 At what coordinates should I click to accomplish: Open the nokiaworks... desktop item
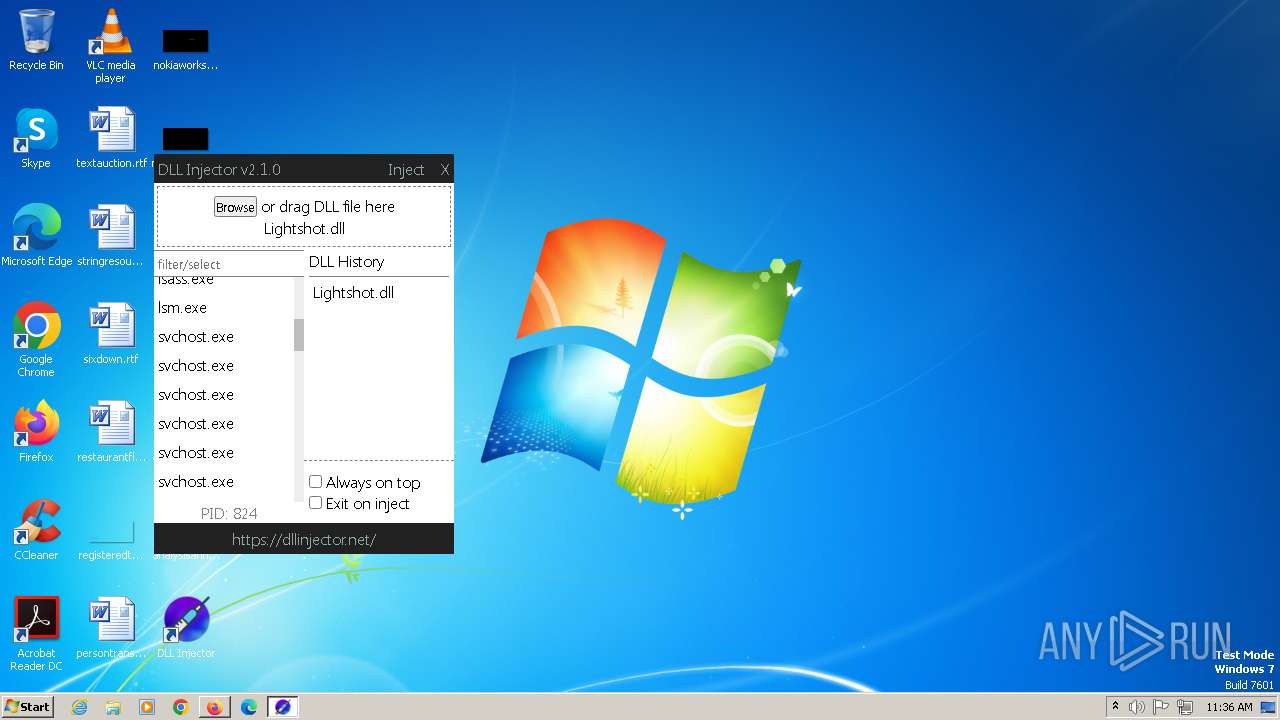pyautogui.click(x=186, y=49)
